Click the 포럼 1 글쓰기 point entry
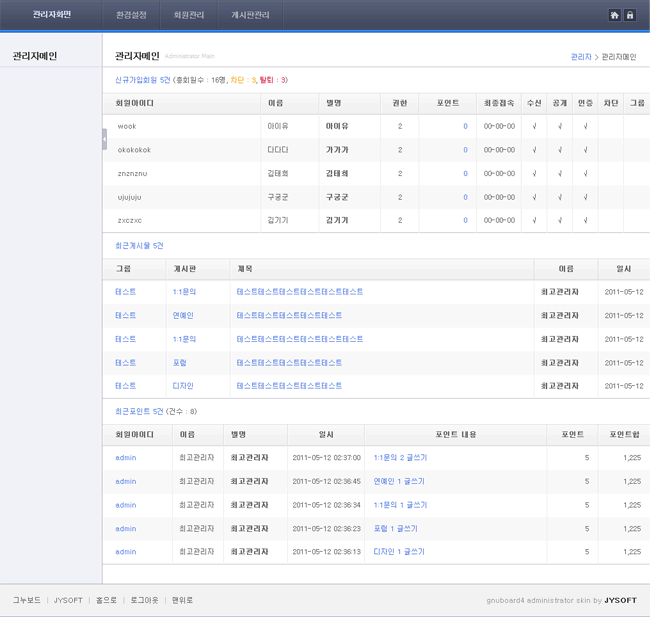Screen dimensions: 650x617 coord(395,529)
